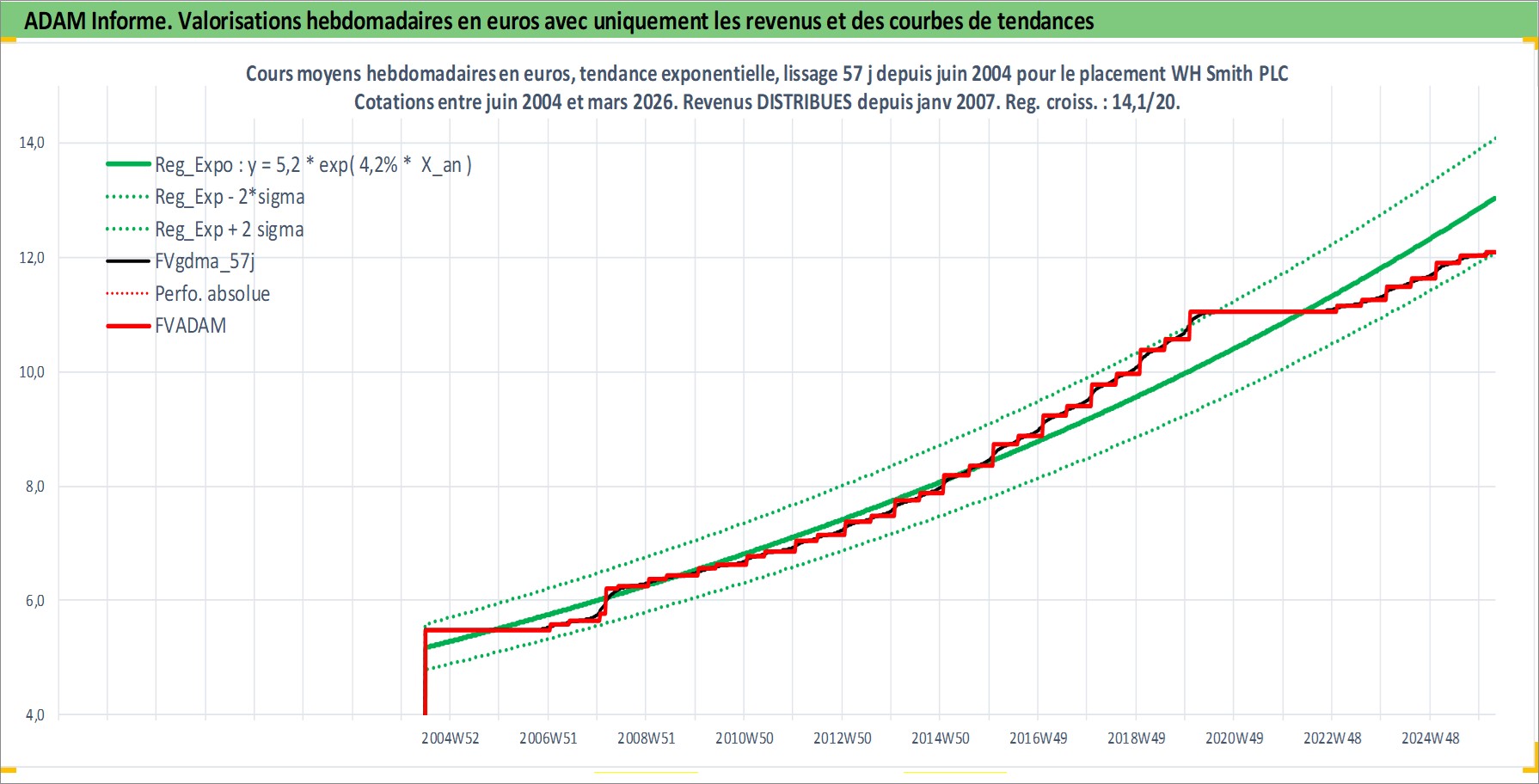Click the y-axis label '6,0'
Screen dimensions: 1539x784
tap(34, 601)
